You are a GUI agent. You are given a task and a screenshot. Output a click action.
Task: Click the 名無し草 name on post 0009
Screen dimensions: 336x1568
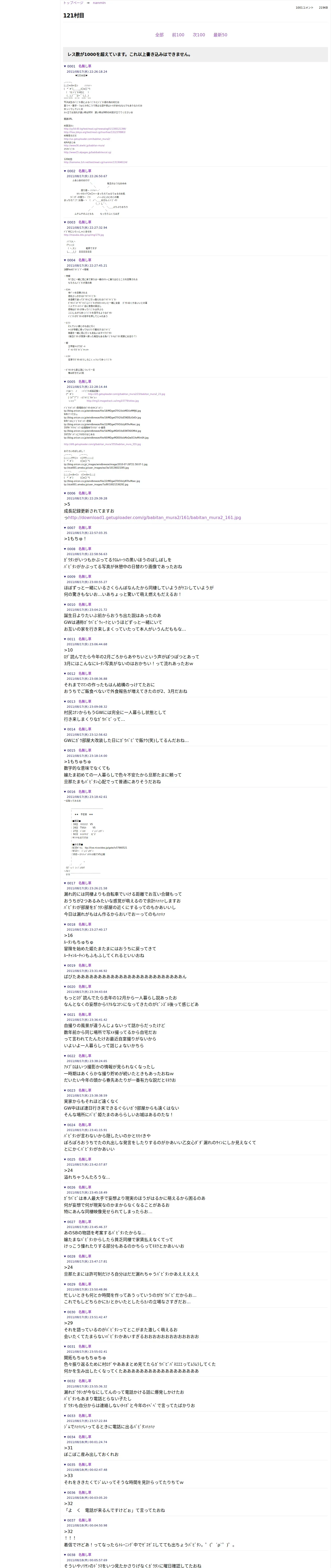[x=85, y=577]
